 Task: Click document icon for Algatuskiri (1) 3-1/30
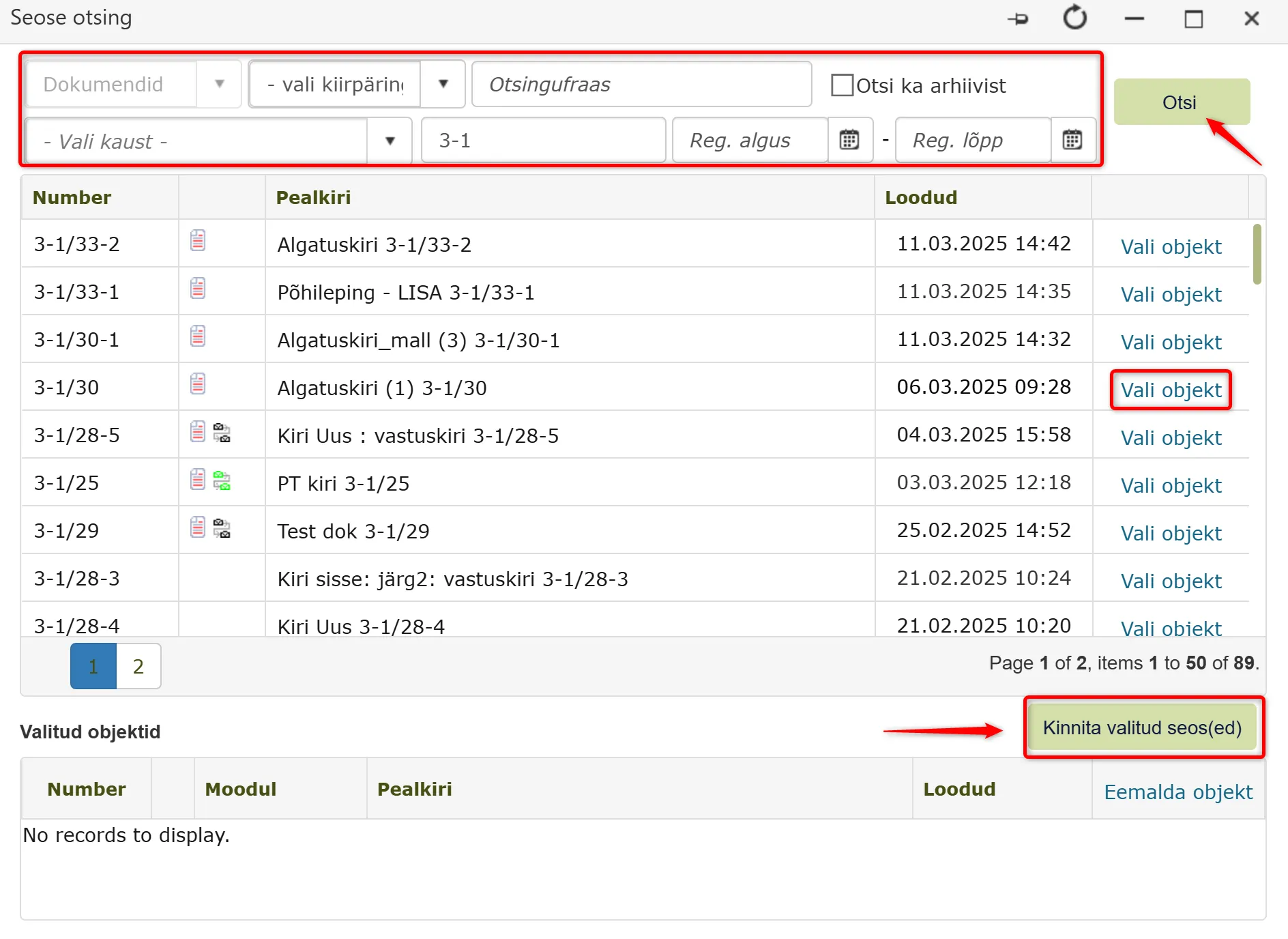[x=198, y=384]
